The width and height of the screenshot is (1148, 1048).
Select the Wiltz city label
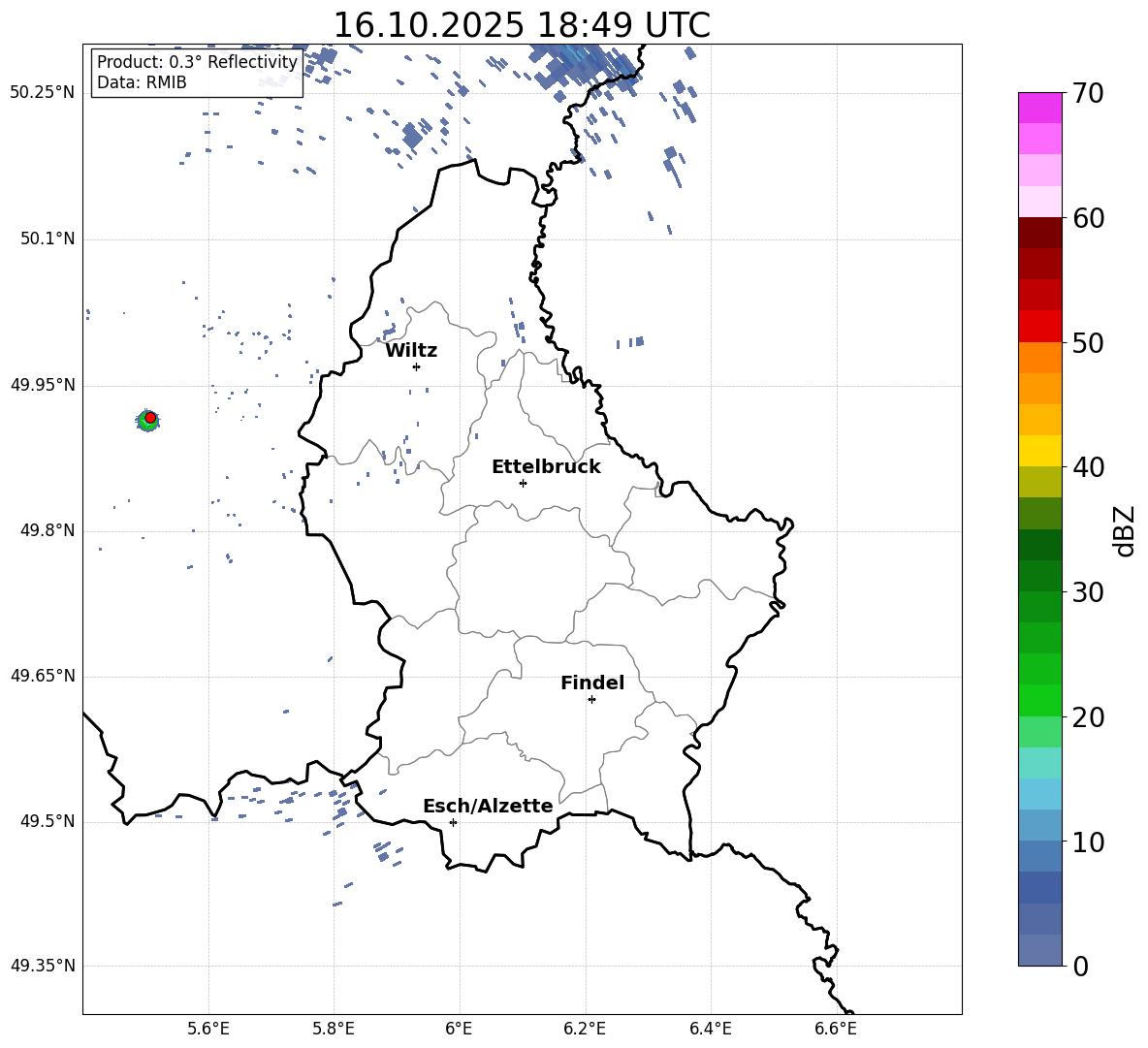411,351
